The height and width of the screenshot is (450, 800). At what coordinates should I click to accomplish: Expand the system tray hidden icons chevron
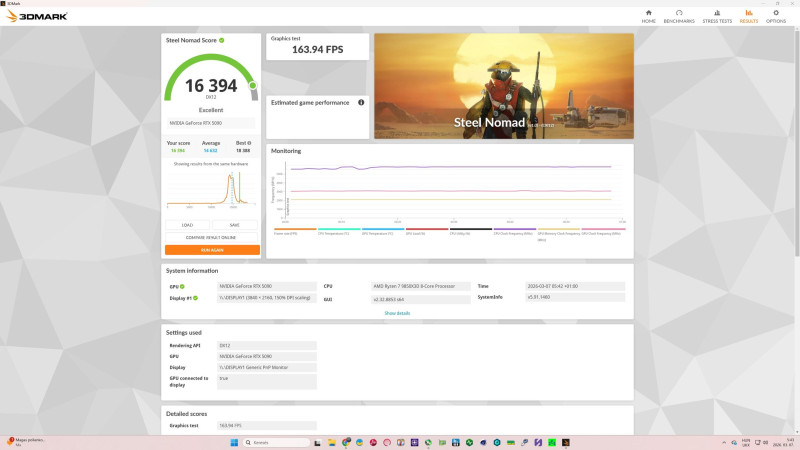[x=723, y=442]
